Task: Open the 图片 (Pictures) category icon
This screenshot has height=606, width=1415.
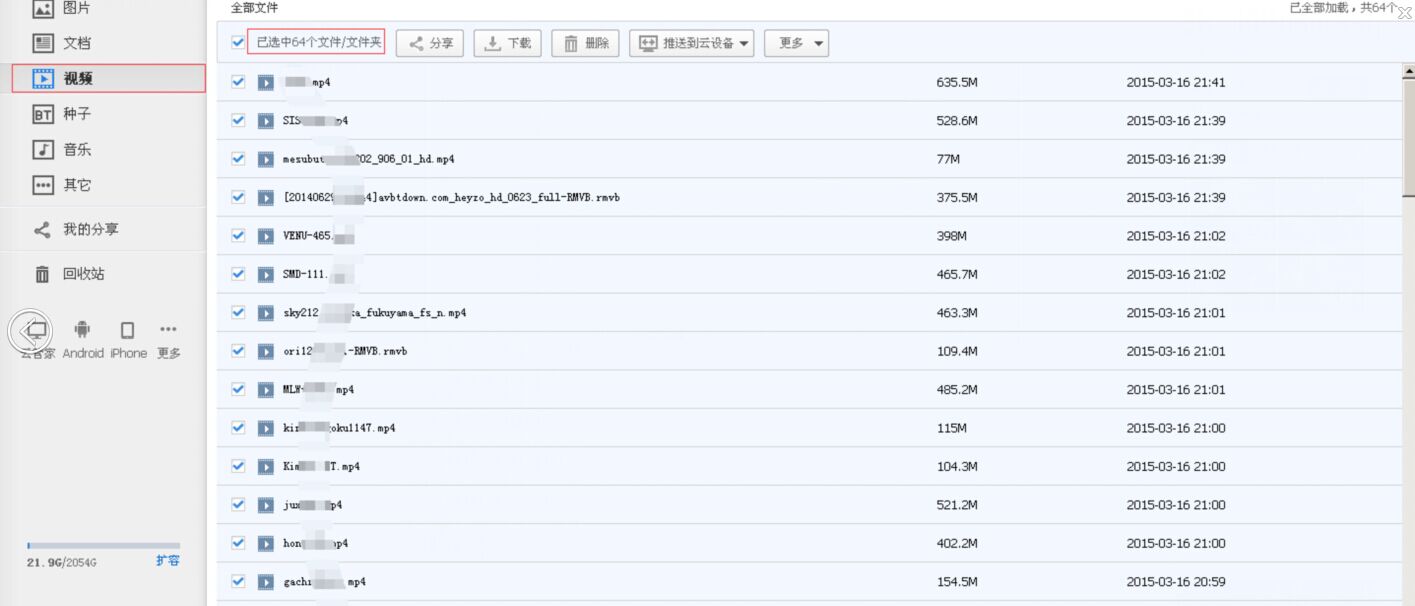Action: click(43, 9)
